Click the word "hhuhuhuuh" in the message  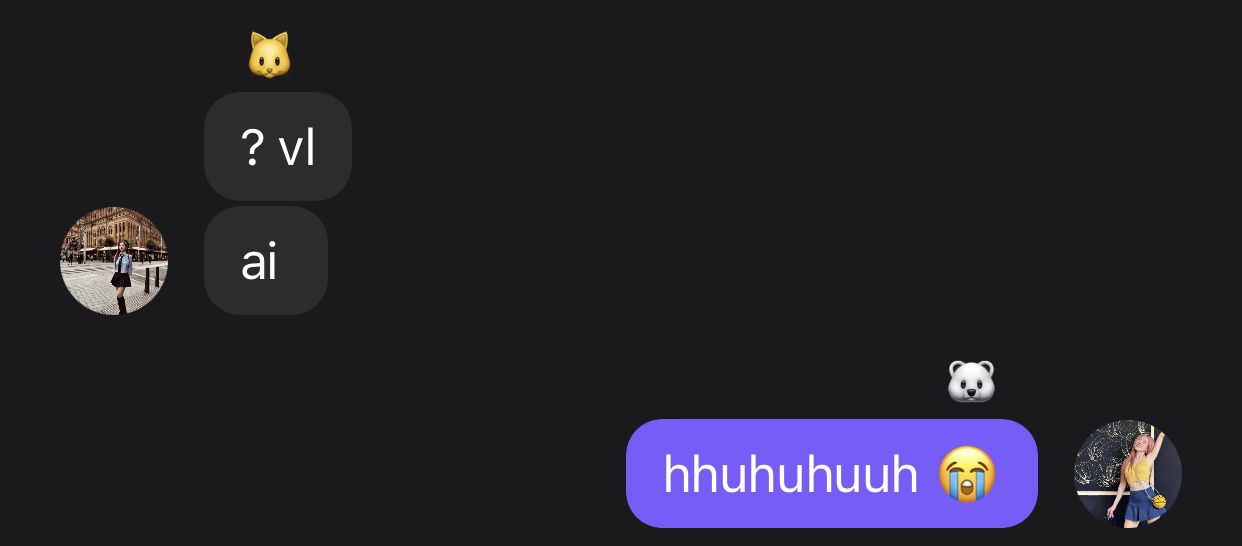791,474
